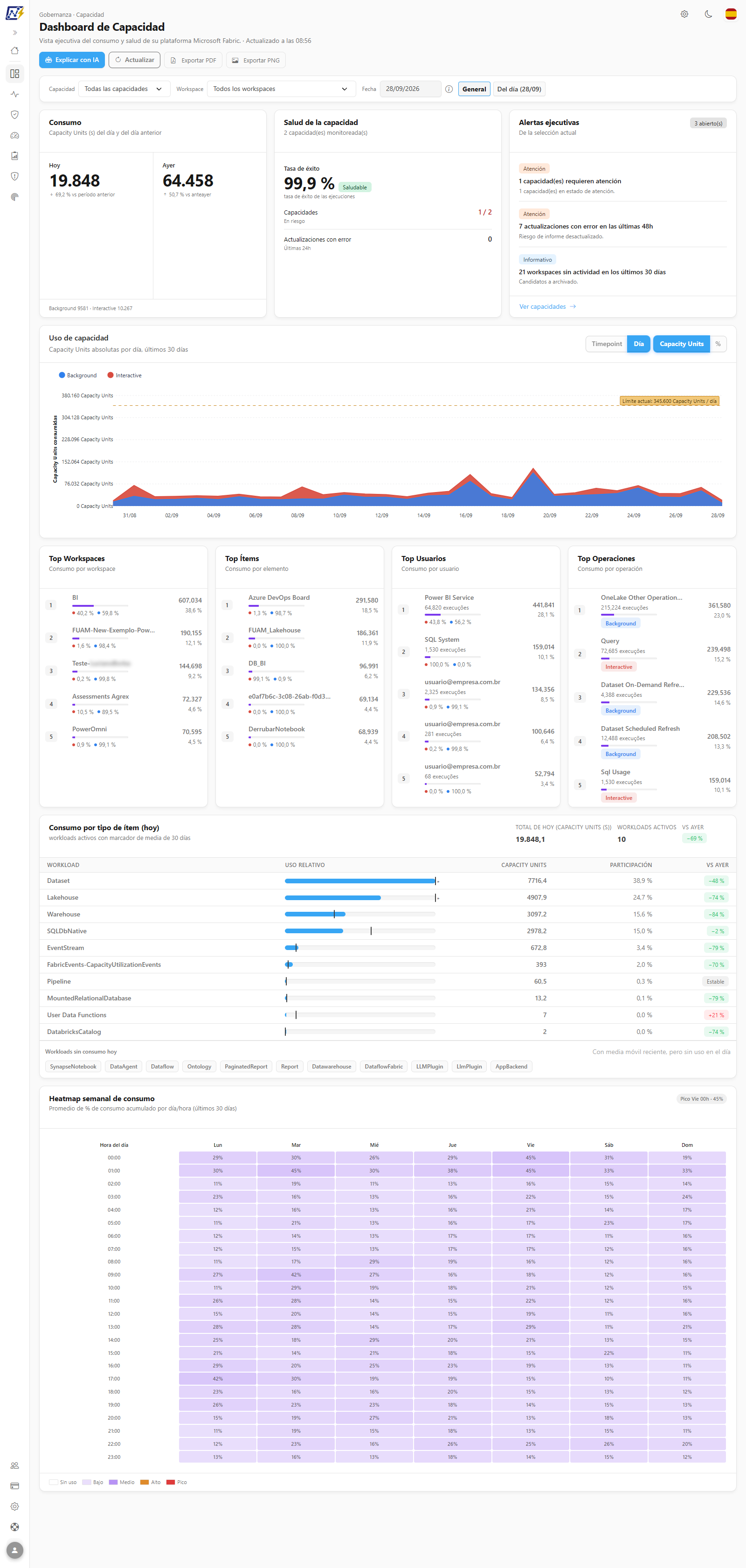746x1568 pixels.
Task: Change language via Spanish flag icon
Action: tap(731, 14)
